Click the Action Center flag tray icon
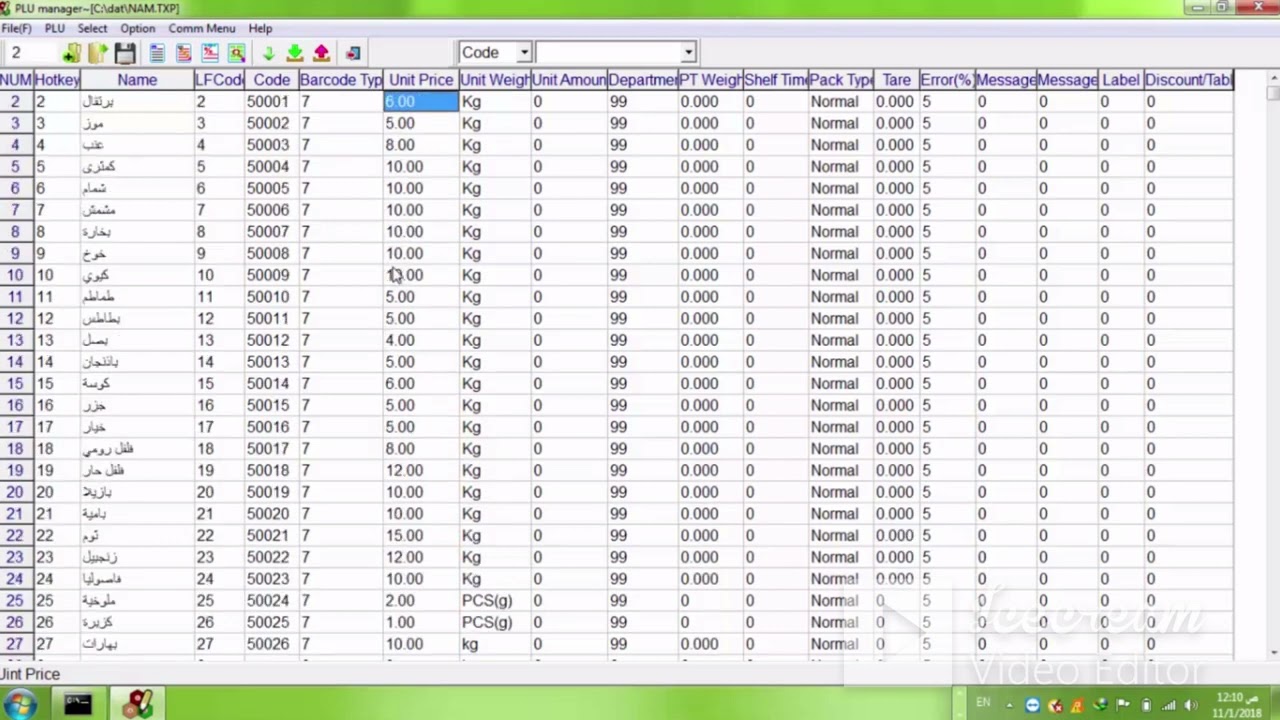Image resolution: width=1280 pixels, height=720 pixels. point(1123,705)
